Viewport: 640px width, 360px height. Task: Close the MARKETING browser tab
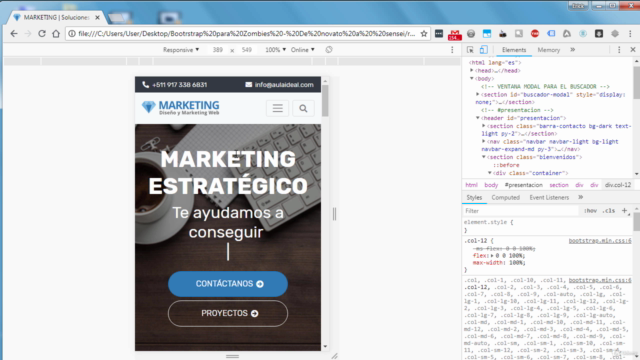[x=97, y=18]
